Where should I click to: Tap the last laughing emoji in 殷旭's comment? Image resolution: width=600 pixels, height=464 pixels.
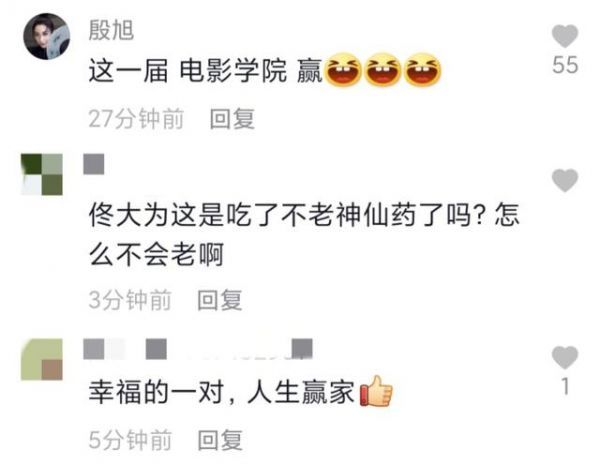tap(422, 70)
